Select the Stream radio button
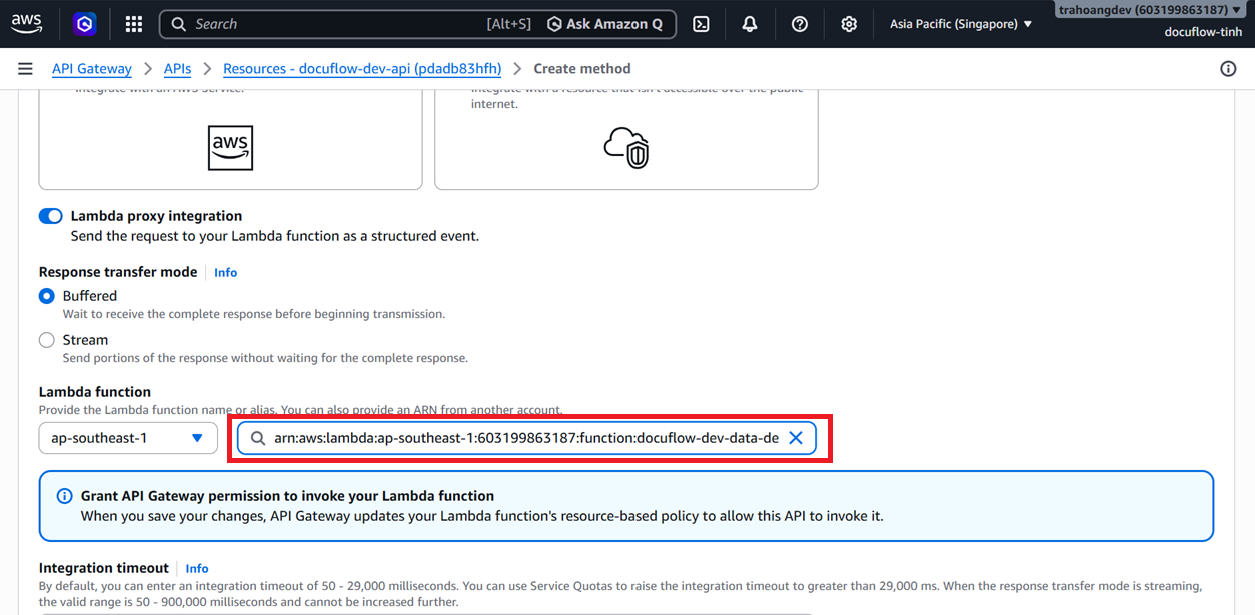The height and width of the screenshot is (615, 1255). (47, 340)
